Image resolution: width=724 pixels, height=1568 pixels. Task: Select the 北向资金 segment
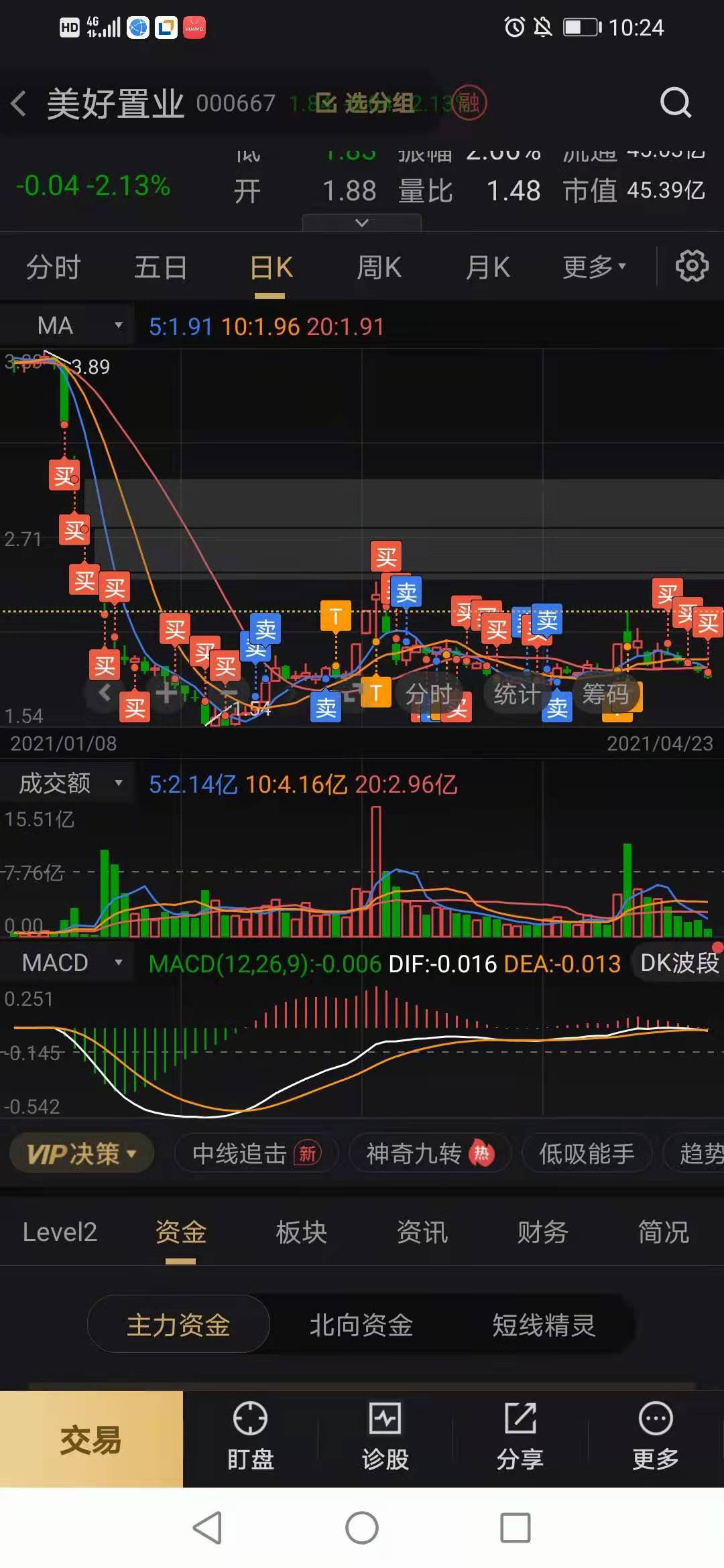(361, 1325)
